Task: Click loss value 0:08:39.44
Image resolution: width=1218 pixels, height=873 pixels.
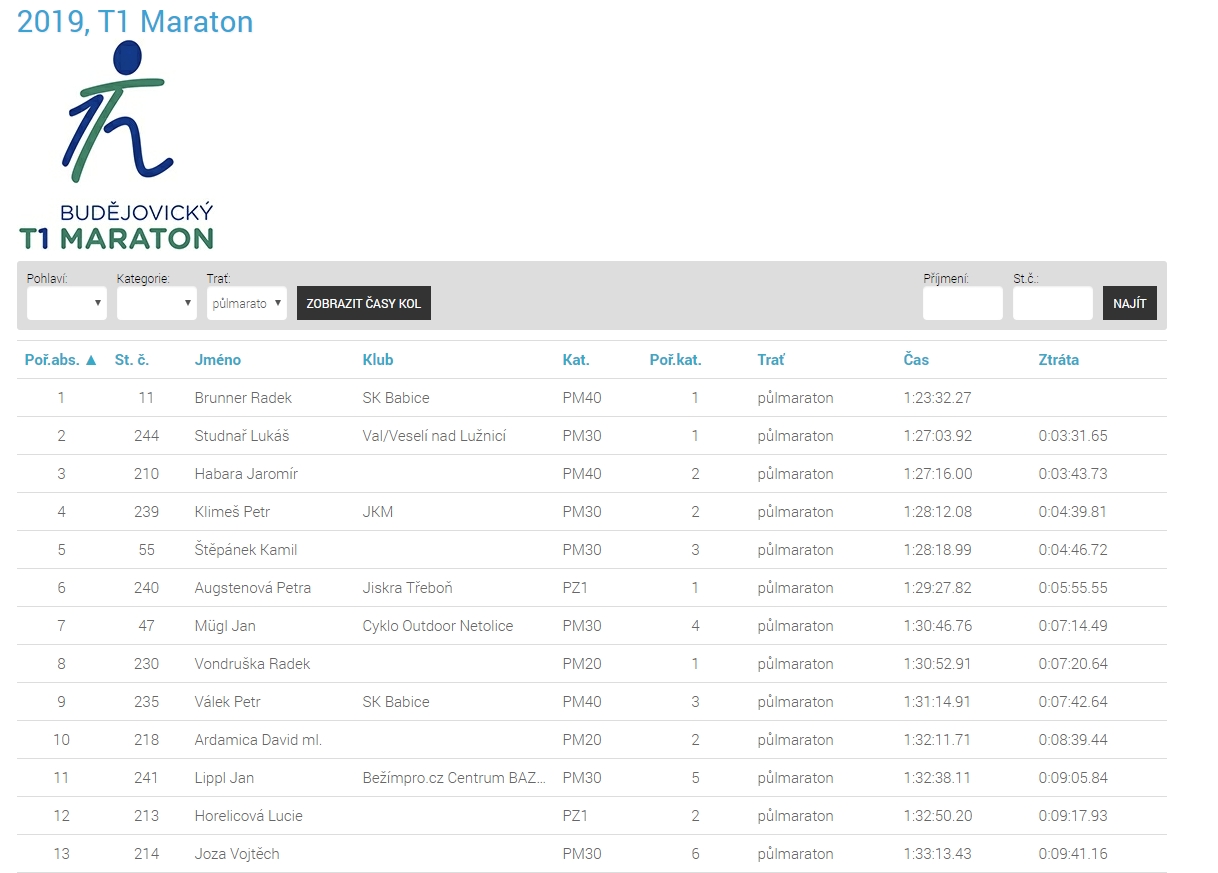Action: (x=1073, y=740)
